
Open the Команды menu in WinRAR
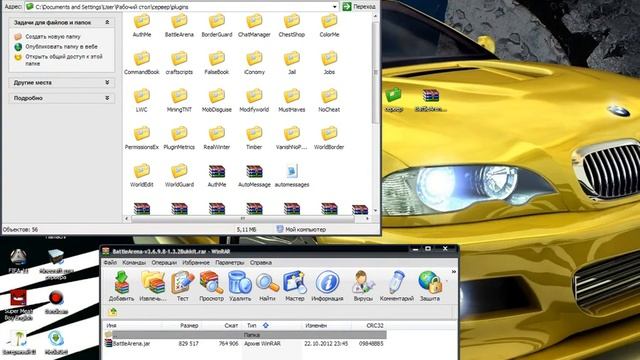134,262
